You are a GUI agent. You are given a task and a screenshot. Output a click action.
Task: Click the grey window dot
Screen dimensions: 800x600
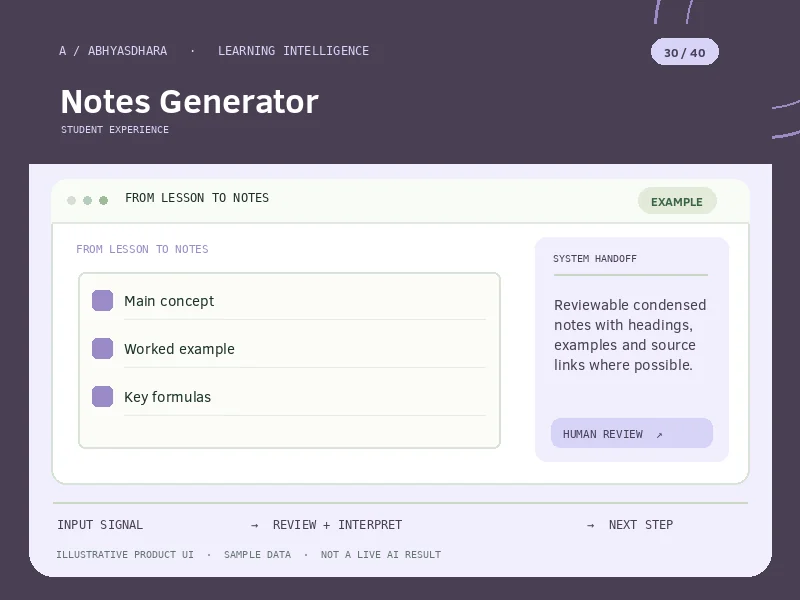71,200
